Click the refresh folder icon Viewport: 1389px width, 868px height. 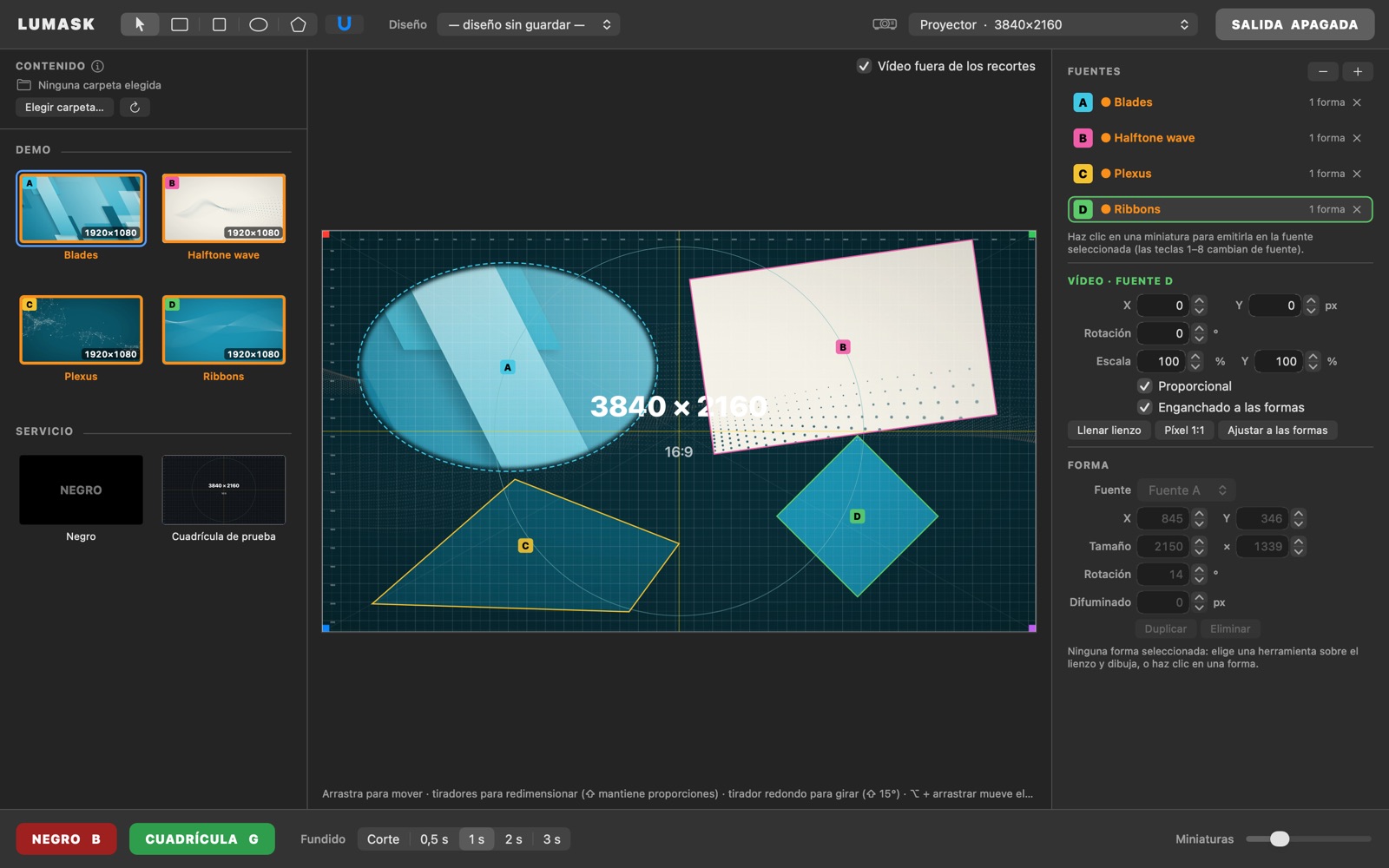pos(135,108)
